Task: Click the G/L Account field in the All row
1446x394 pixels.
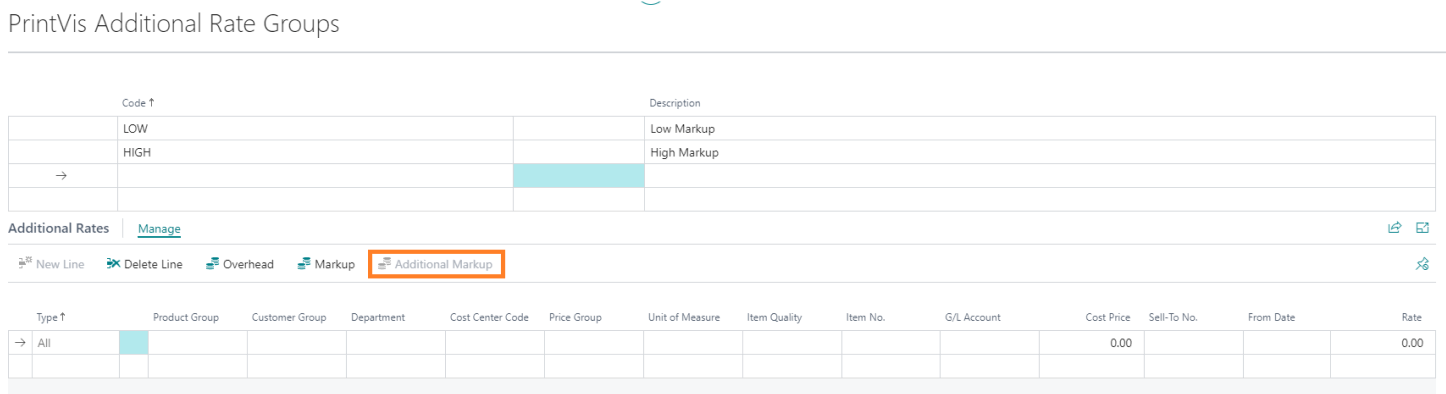Action: click(x=990, y=343)
